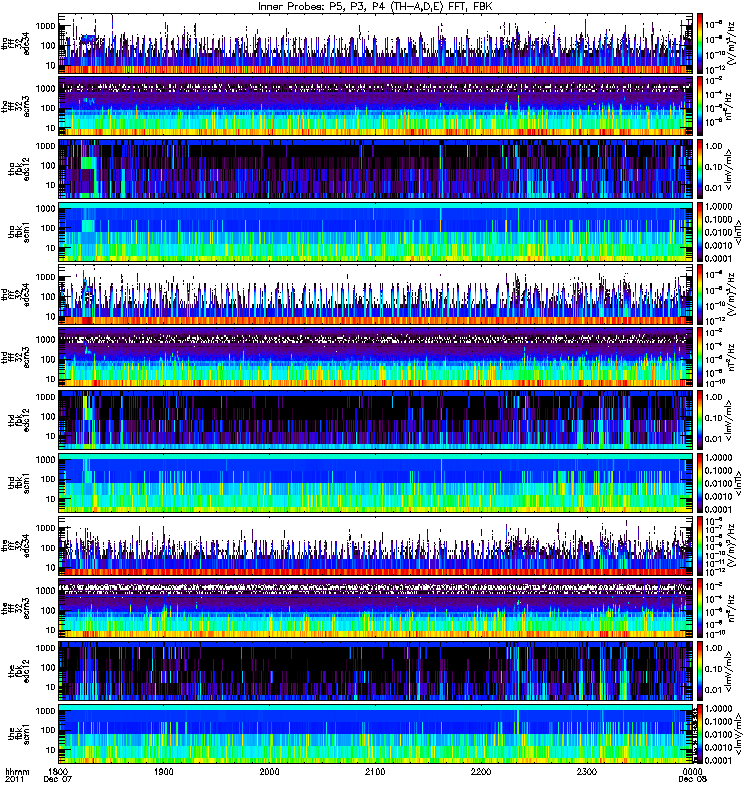
Task: Click the 'hhmm' axis unit label
Action: [x=17, y=771]
